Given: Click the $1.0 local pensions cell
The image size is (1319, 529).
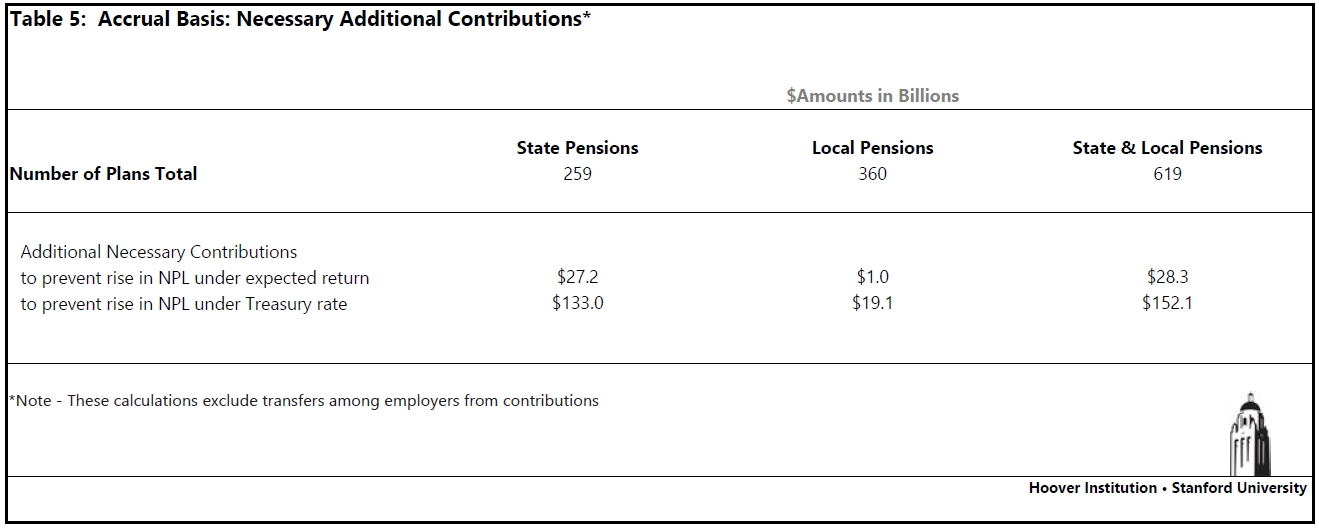Looking at the screenshot, I should 872,277.
